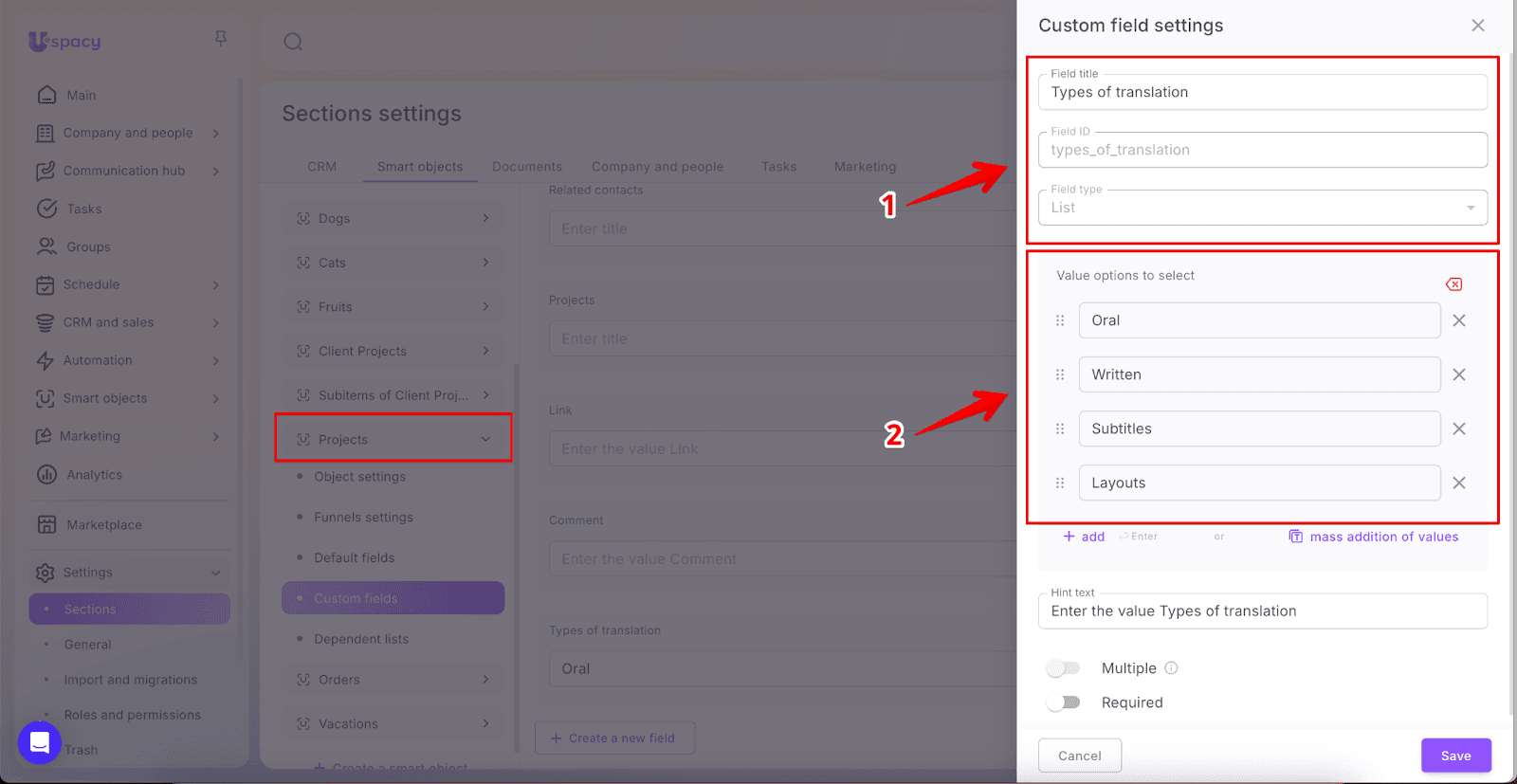Switch to the Documents tab
The height and width of the screenshot is (784, 1517).
tap(526, 167)
